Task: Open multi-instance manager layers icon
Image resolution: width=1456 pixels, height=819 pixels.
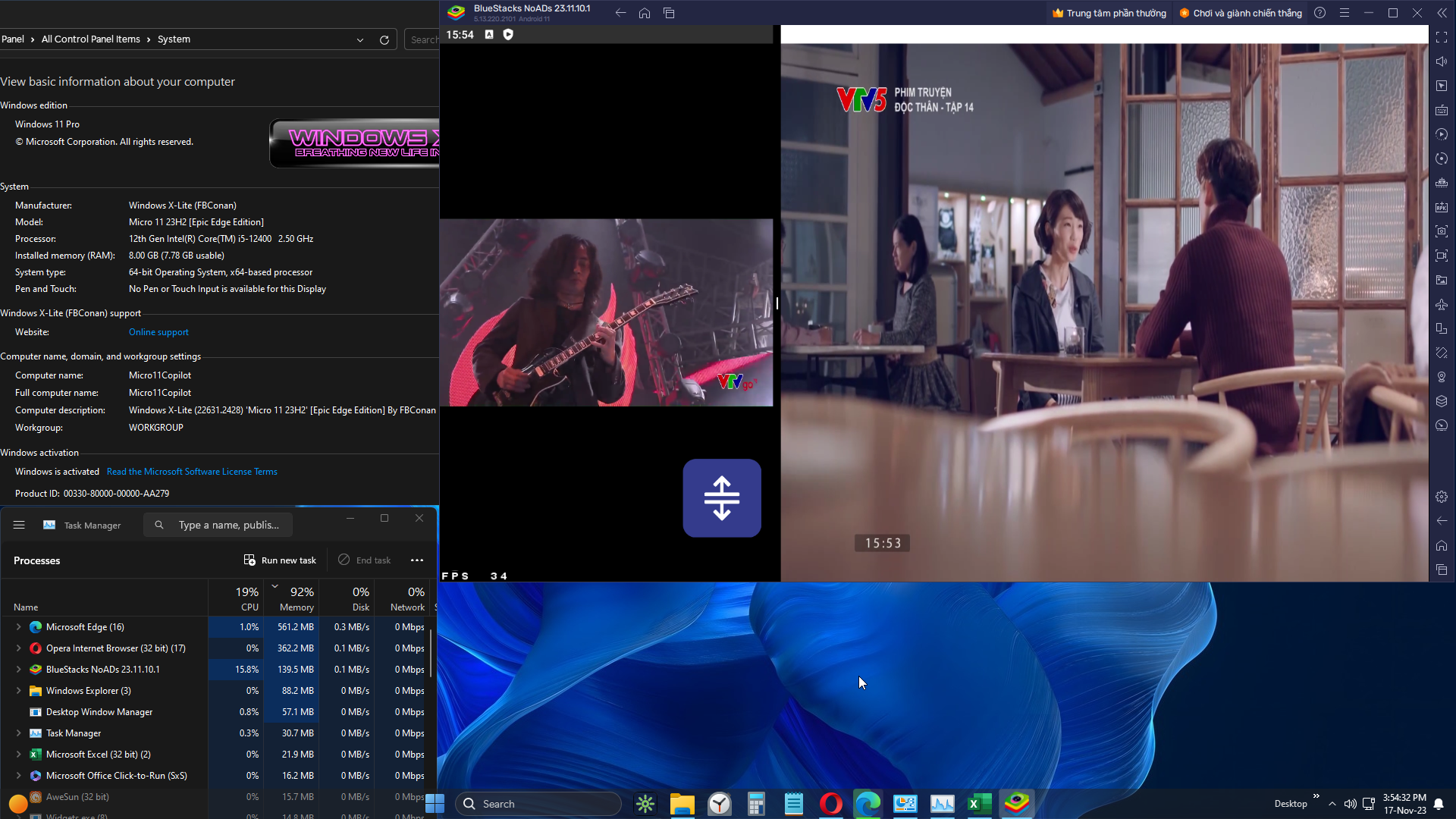Action: pyautogui.click(x=1442, y=401)
